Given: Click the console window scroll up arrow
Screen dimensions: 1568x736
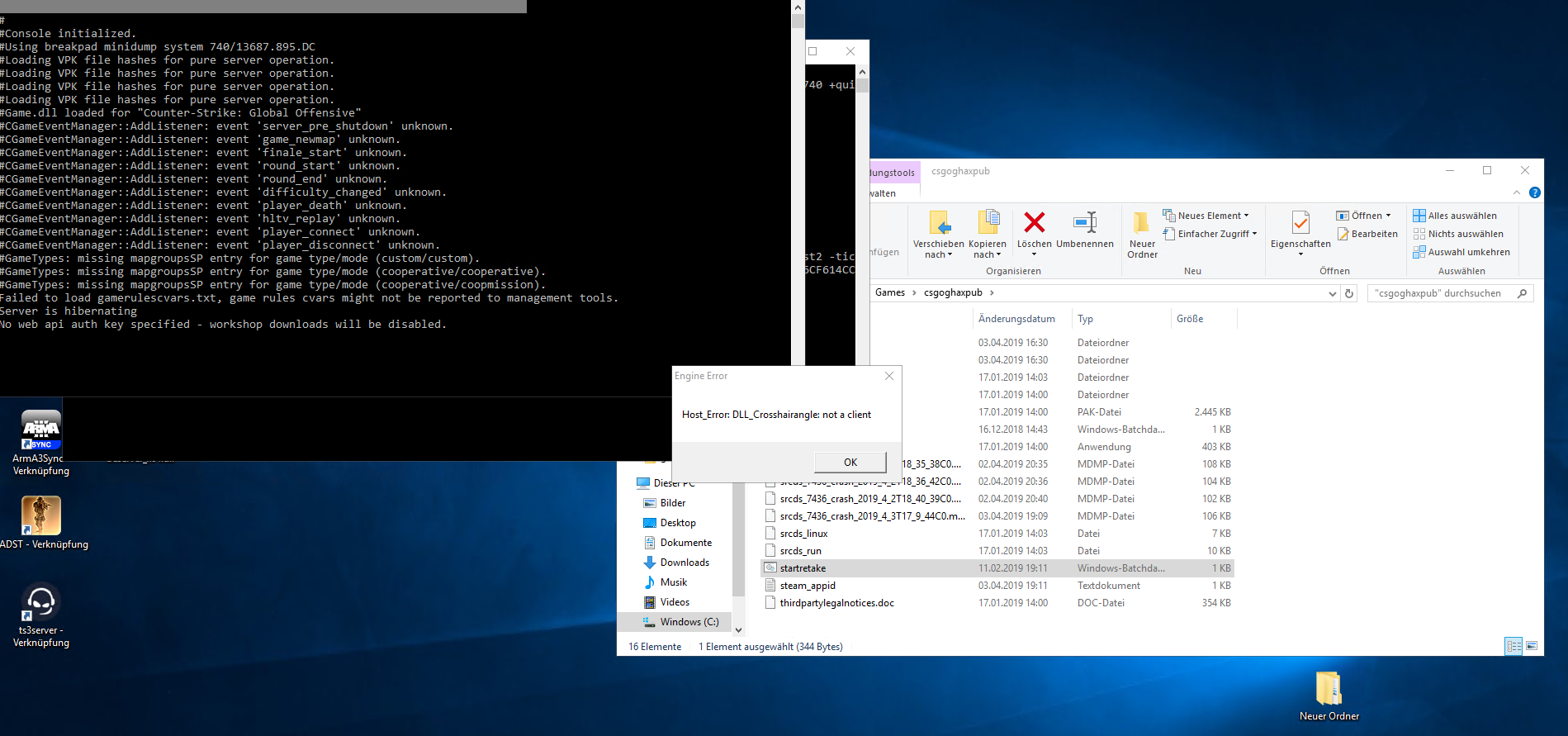Looking at the screenshot, I should click(x=798, y=7).
